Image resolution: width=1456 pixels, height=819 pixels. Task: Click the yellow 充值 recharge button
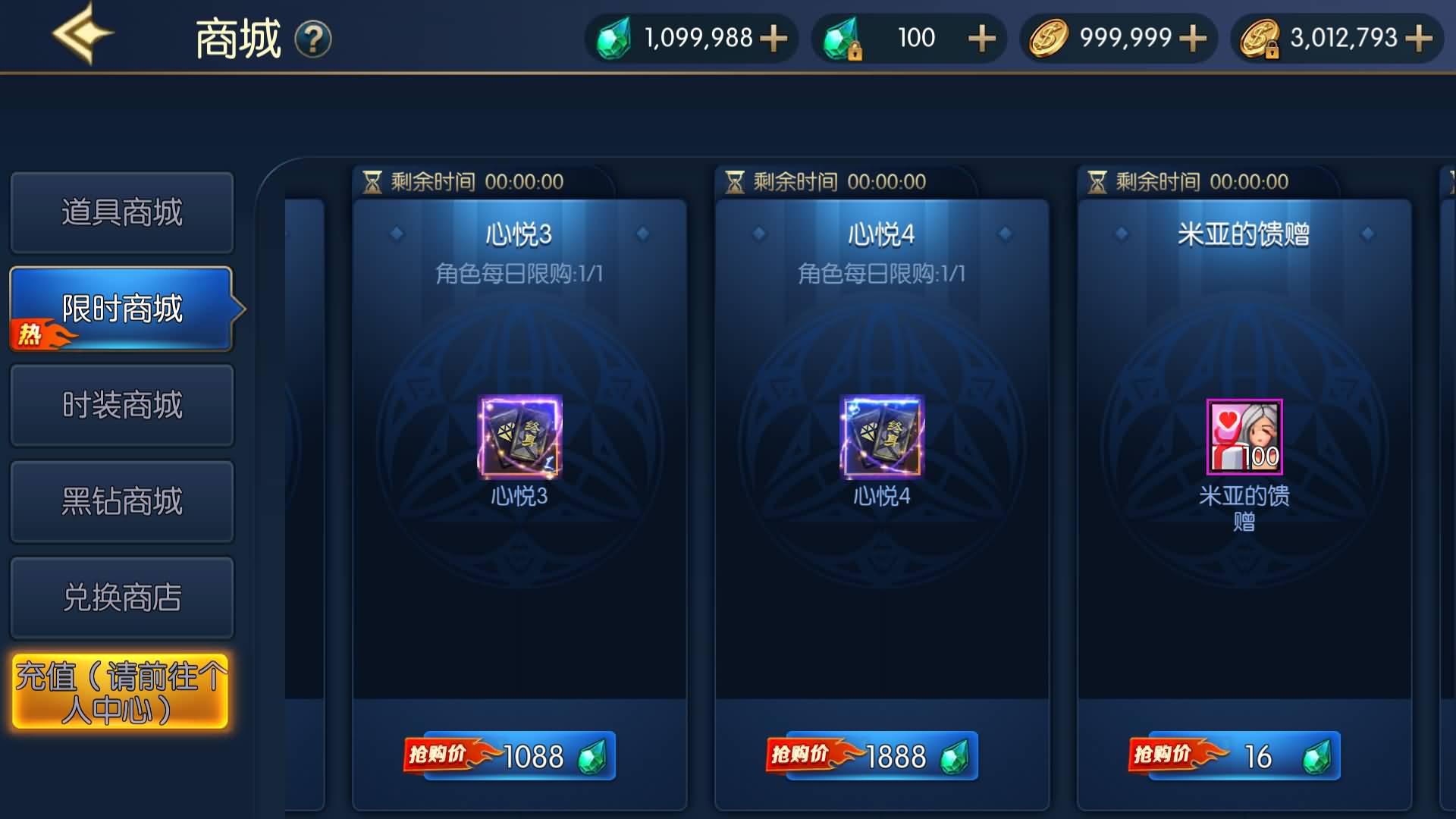120,692
